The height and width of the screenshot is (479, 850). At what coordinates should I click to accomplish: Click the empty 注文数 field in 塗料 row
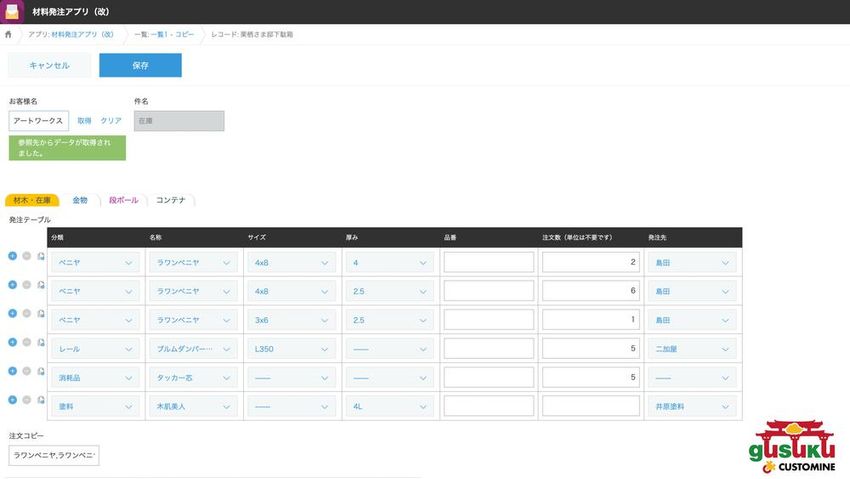coord(591,407)
